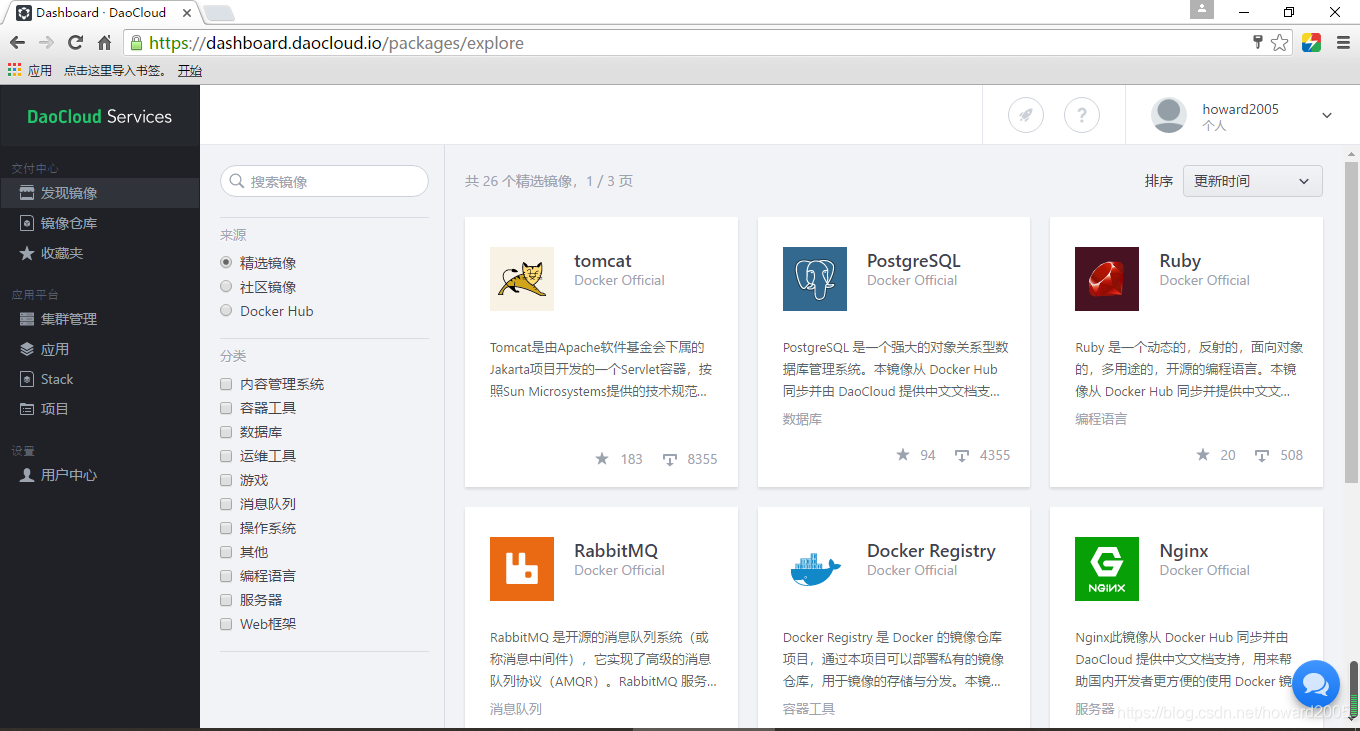Image resolution: width=1360 pixels, height=731 pixels.
Task: Click the colorful extension icon in toolbar
Action: pyautogui.click(x=1311, y=43)
